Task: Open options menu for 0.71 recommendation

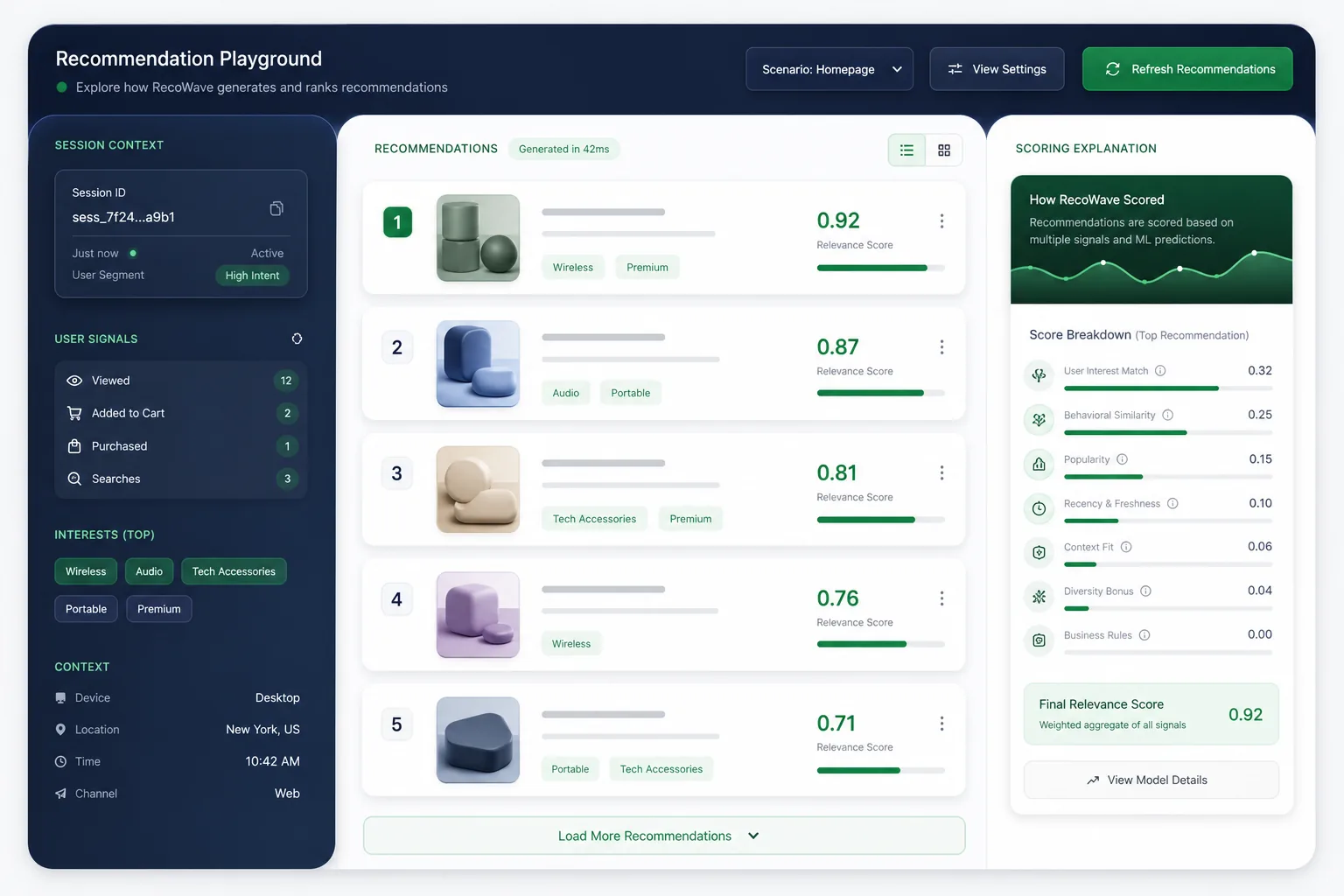Action: (941, 724)
